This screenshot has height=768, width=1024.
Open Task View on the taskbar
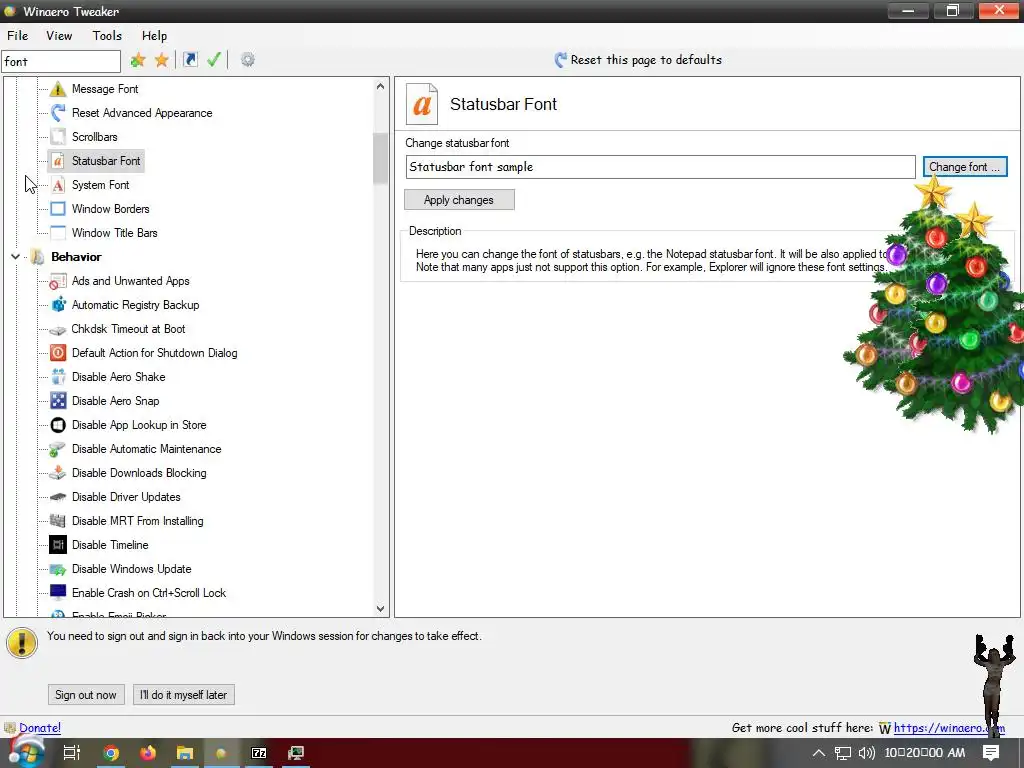pos(72,753)
